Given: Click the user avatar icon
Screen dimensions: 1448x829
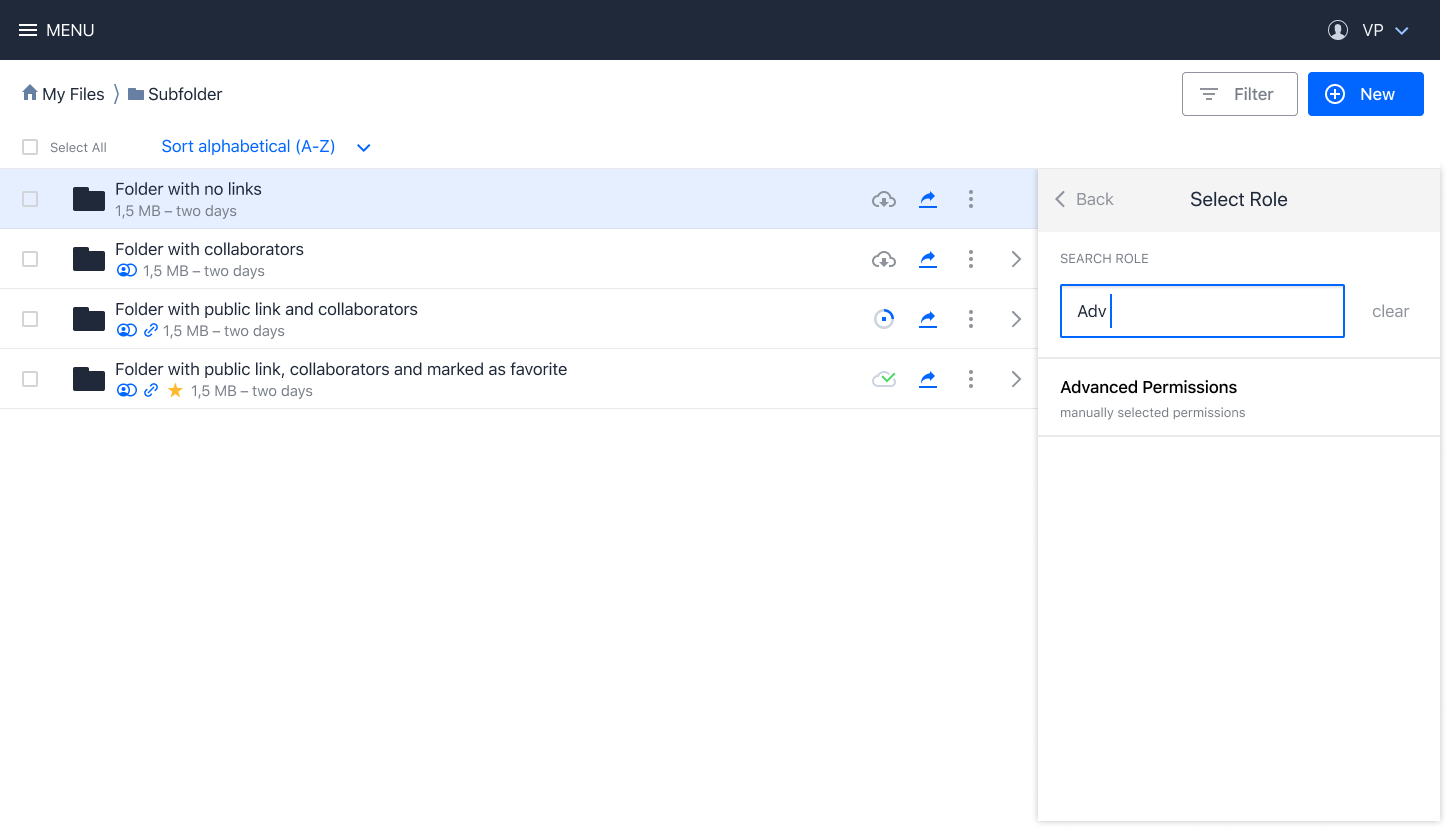Looking at the screenshot, I should coord(1338,30).
